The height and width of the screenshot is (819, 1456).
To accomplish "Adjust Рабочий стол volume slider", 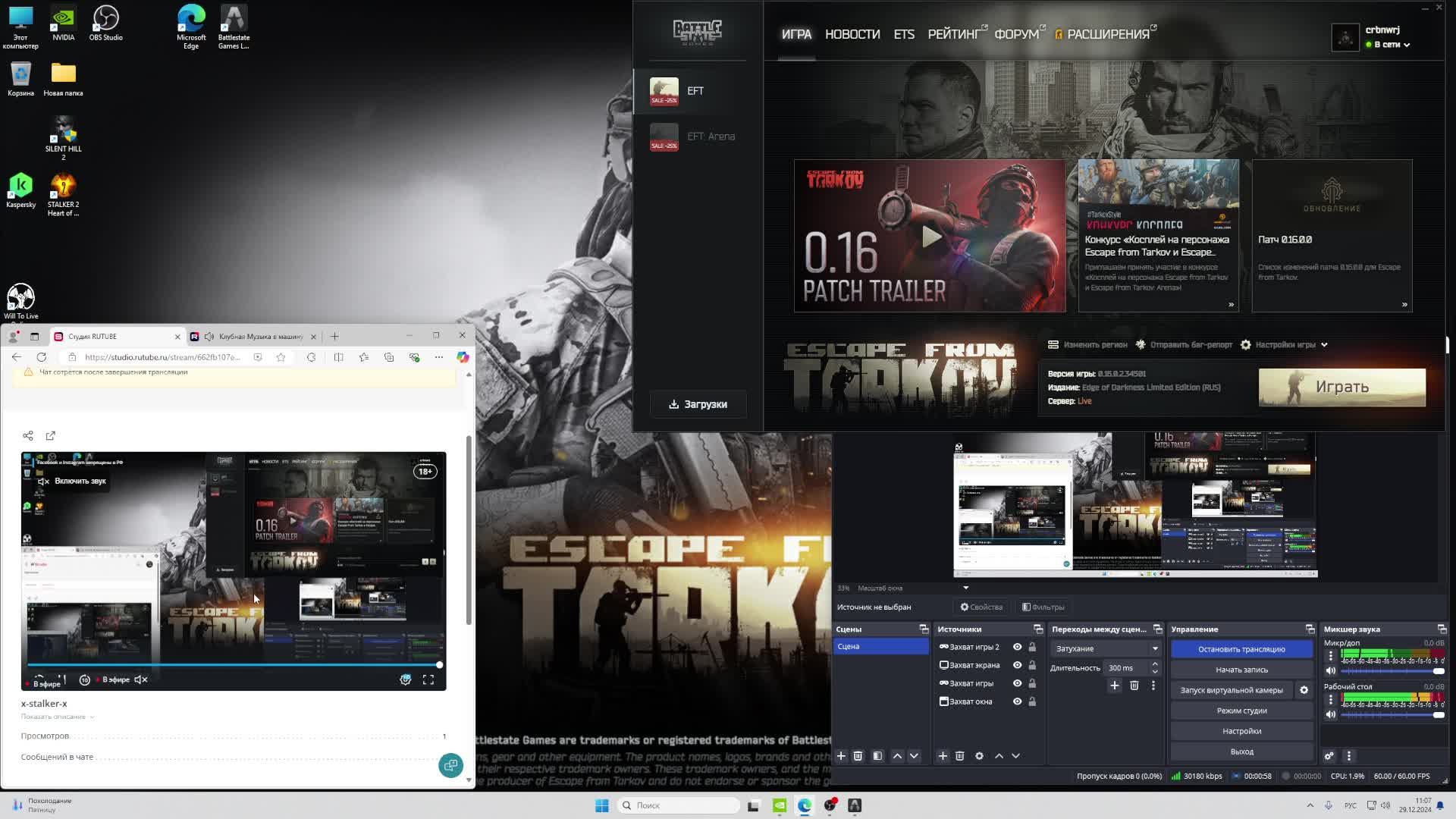I will [1392, 714].
